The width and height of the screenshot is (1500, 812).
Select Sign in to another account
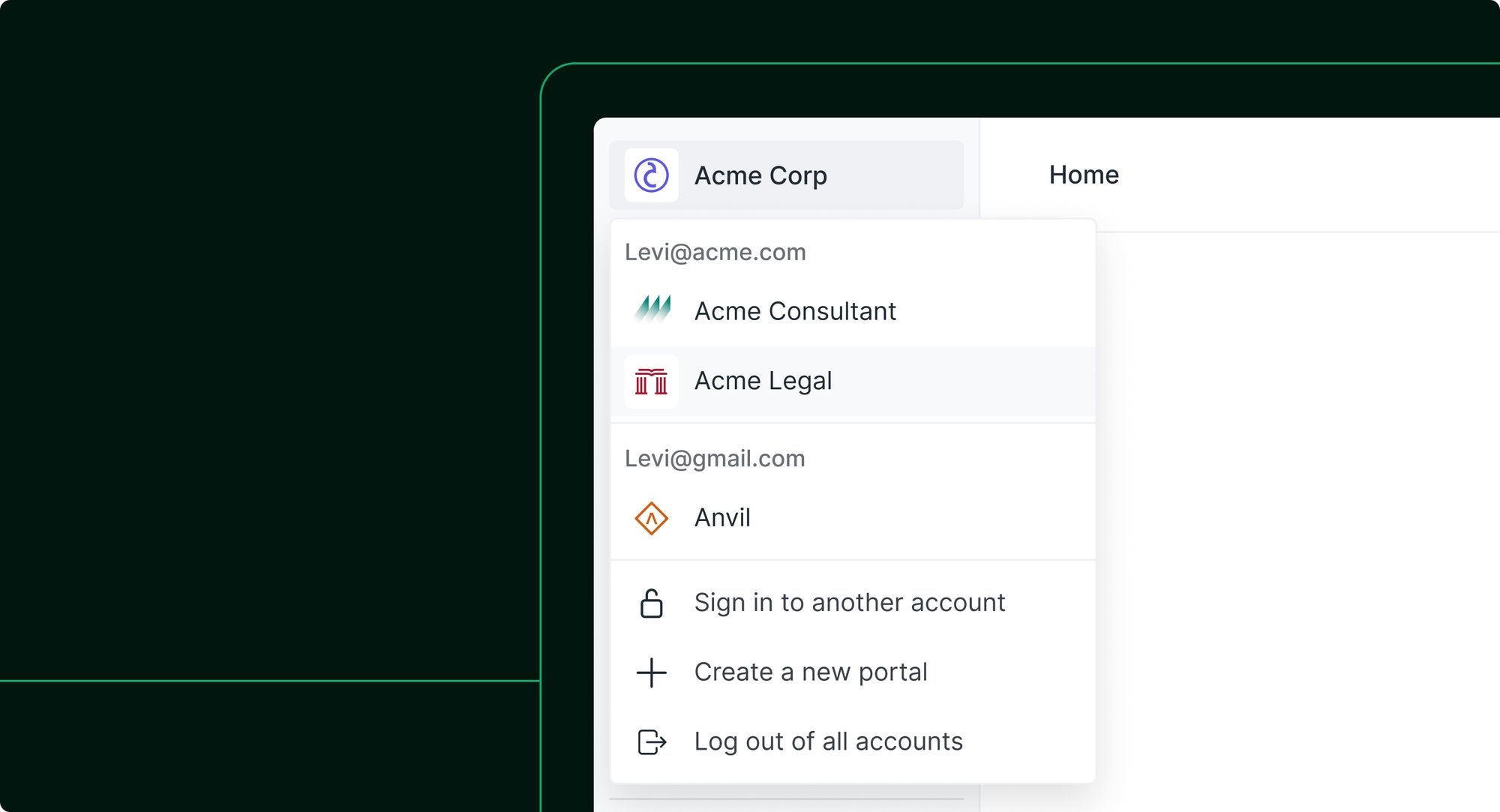tap(853, 603)
